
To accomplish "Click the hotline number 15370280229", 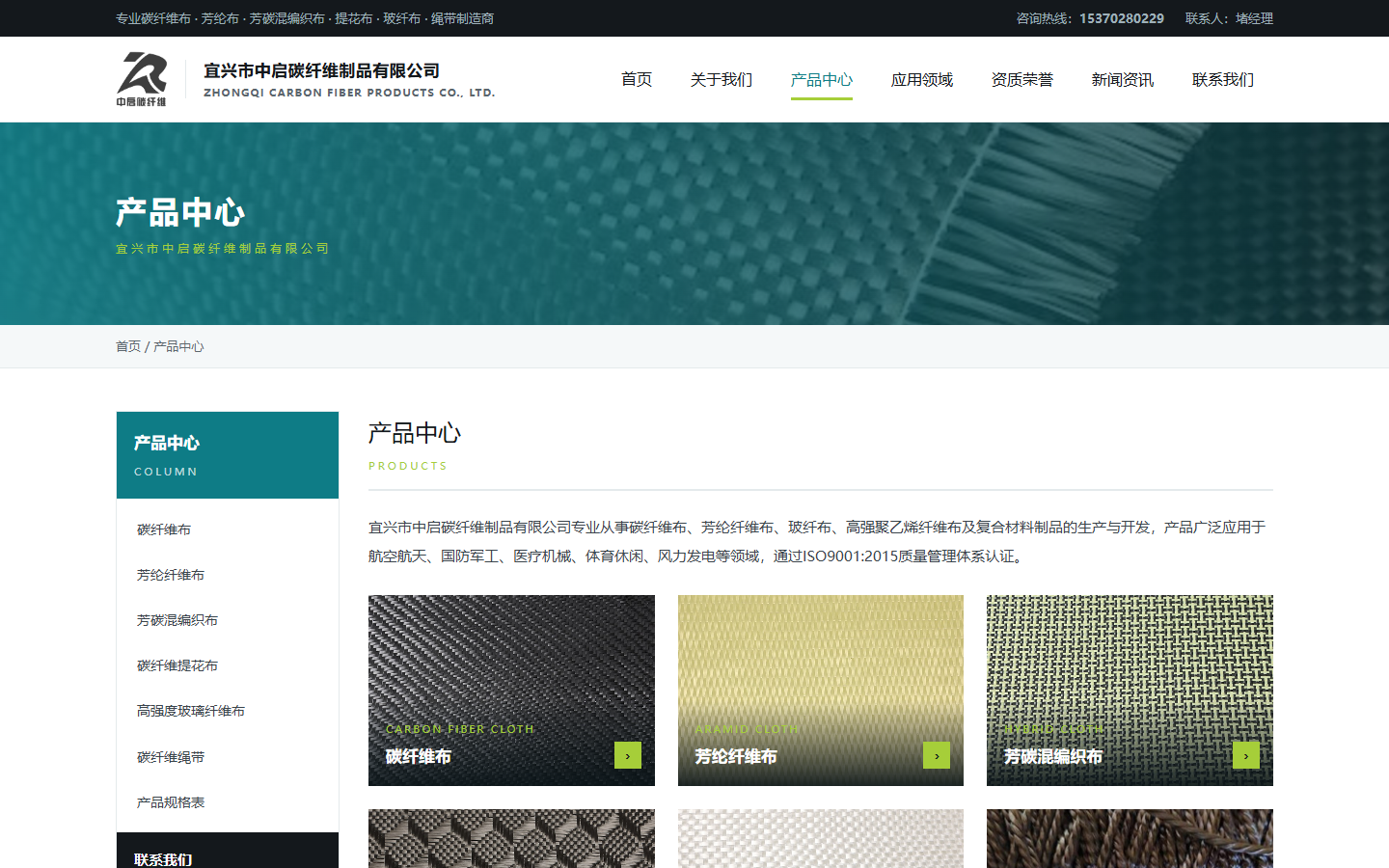I will 1122,18.
